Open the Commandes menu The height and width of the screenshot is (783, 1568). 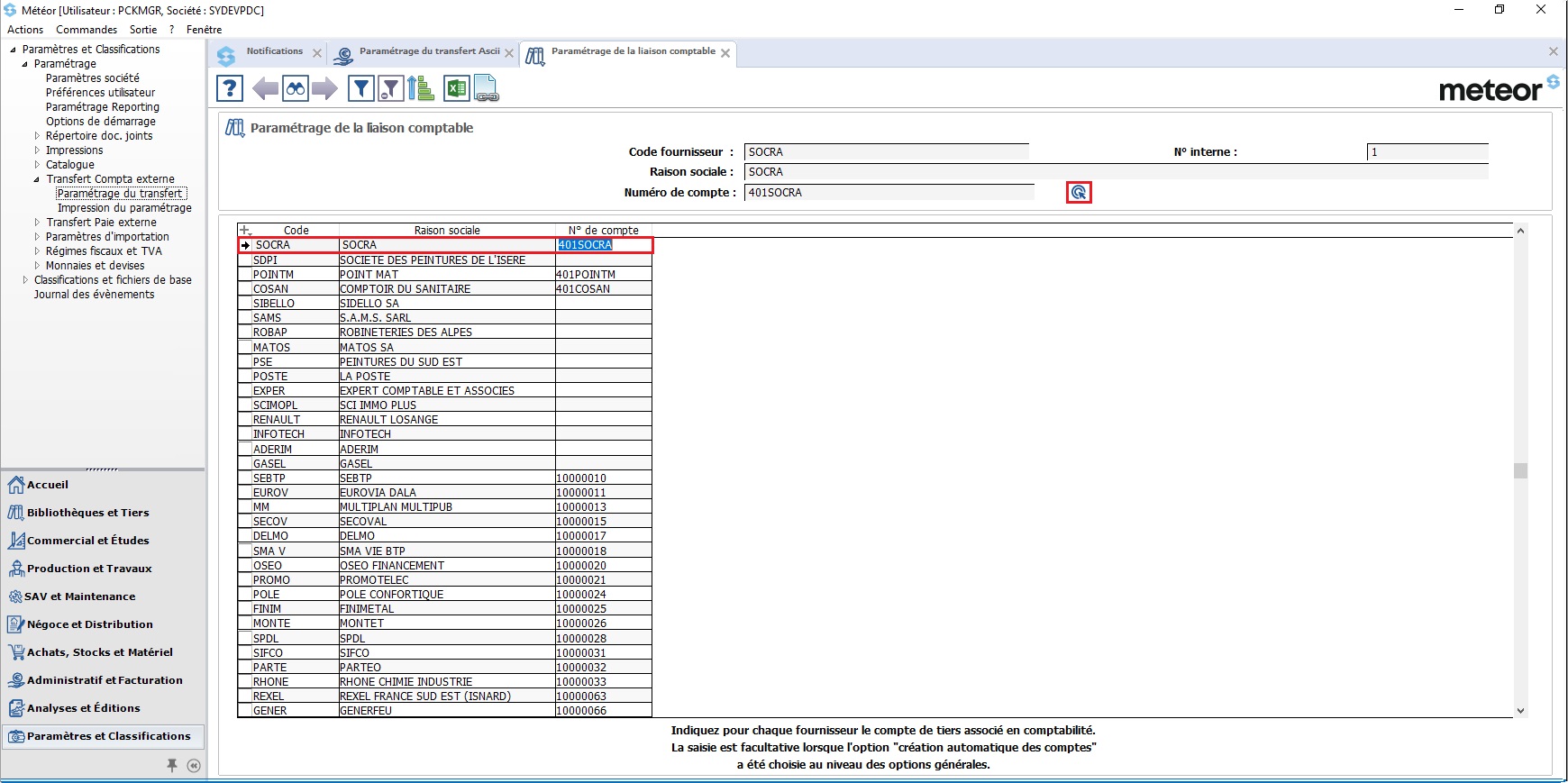pyautogui.click(x=87, y=30)
